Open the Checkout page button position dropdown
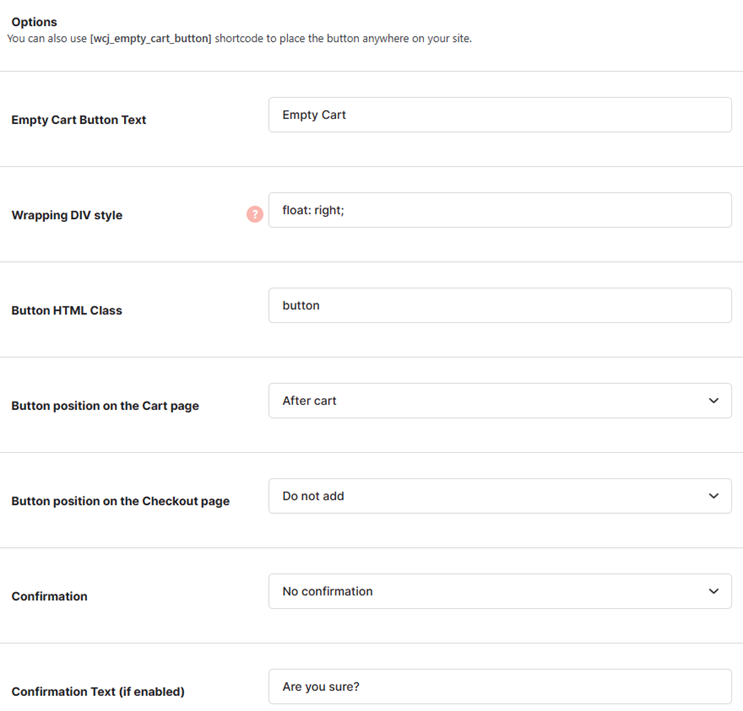Image resolution: width=743 pixels, height=711 pixels. point(500,496)
